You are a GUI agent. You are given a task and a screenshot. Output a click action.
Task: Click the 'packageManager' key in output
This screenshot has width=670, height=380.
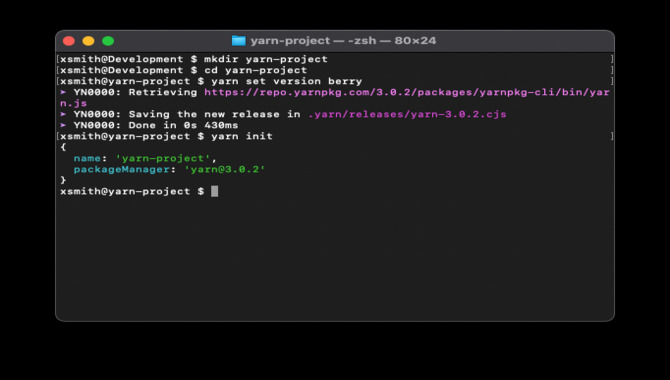coord(122,170)
